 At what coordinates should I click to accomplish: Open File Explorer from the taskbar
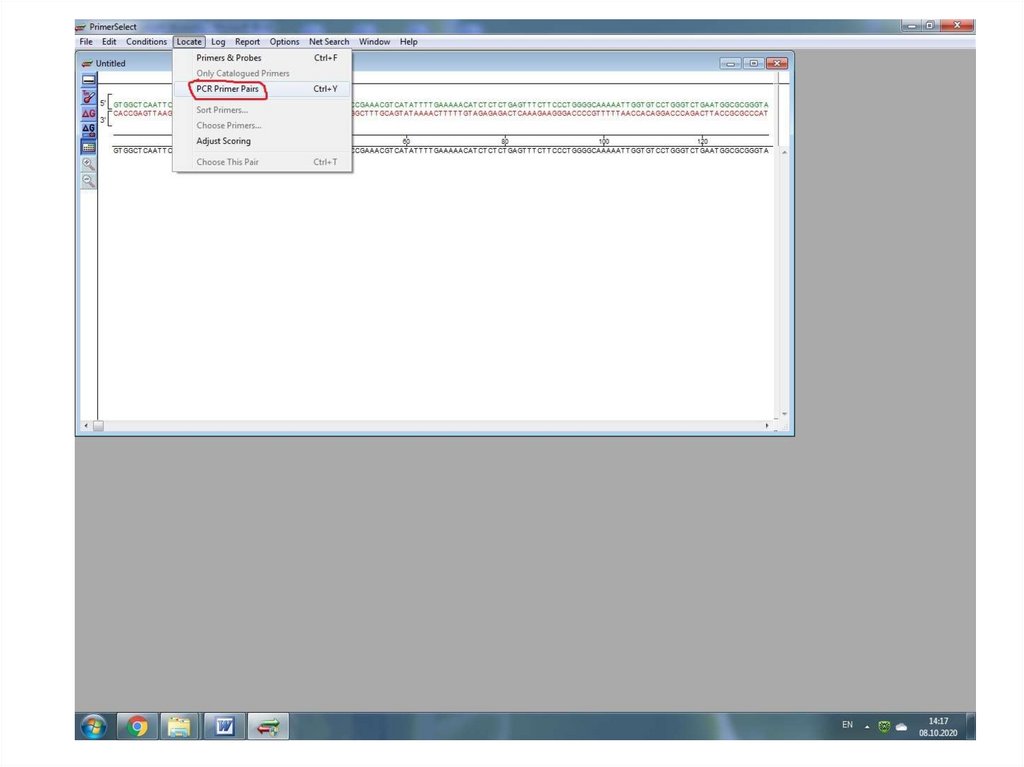tap(179, 726)
